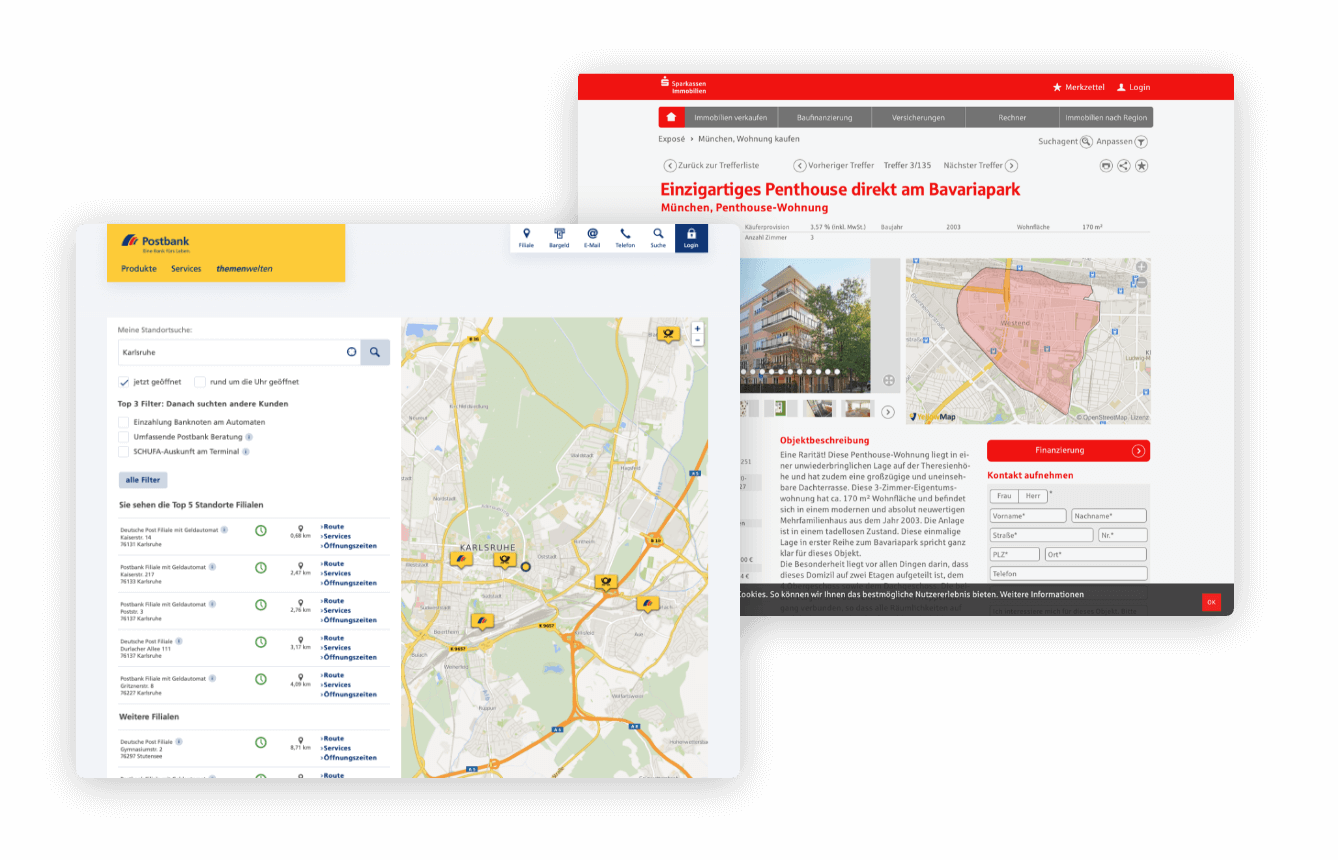The height and width of the screenshot is (860, 1338).
Task: Zoom out on the Karlsruhe map
Action: coord(697,340)
